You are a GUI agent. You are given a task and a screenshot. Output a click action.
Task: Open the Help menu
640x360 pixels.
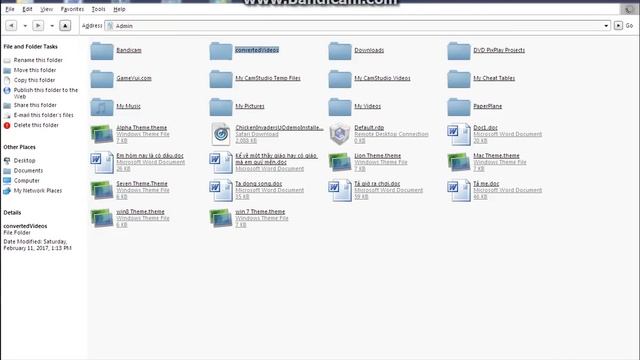point(119,9)
